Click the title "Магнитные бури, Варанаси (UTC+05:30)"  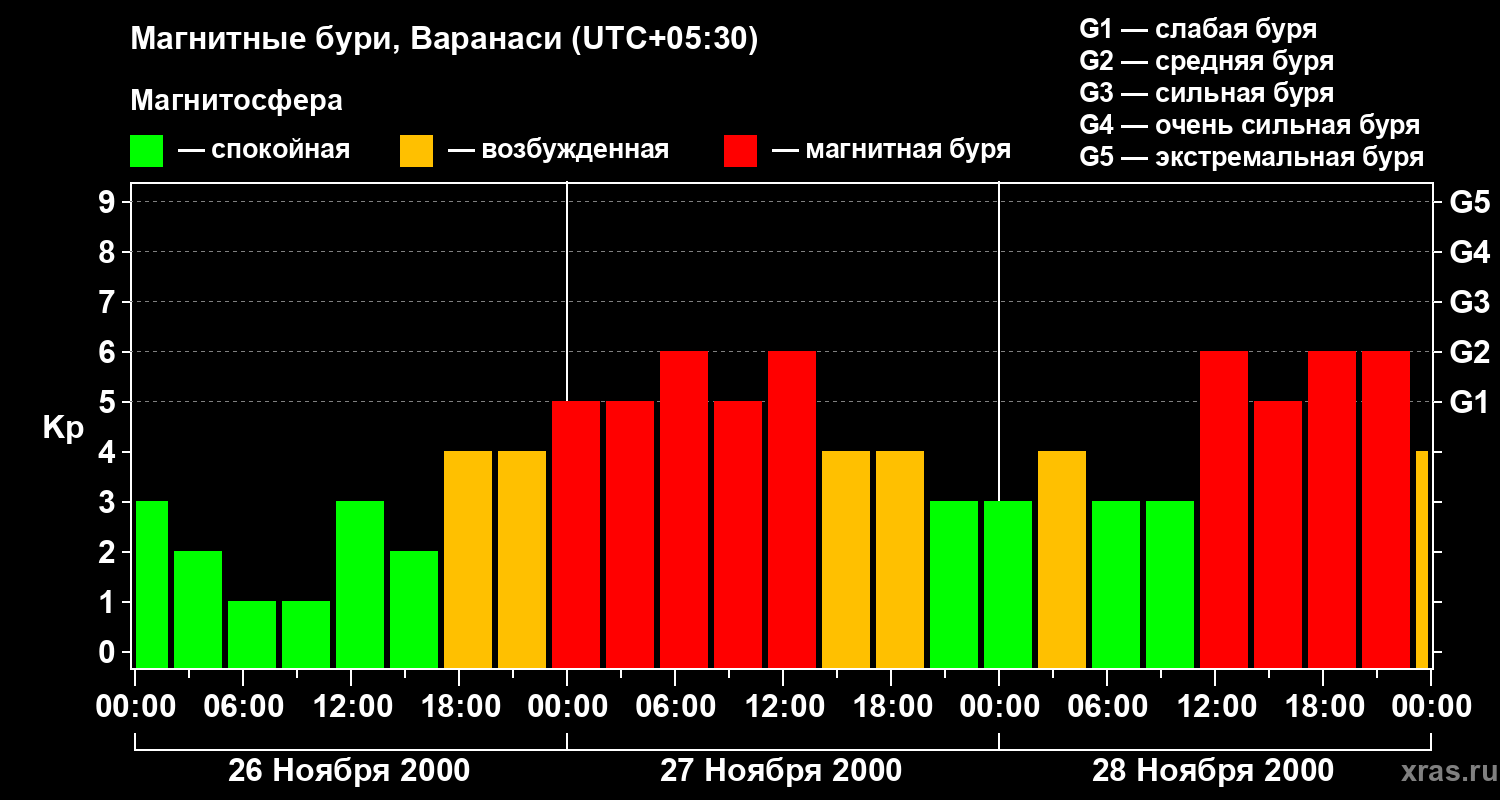[445, 40]
